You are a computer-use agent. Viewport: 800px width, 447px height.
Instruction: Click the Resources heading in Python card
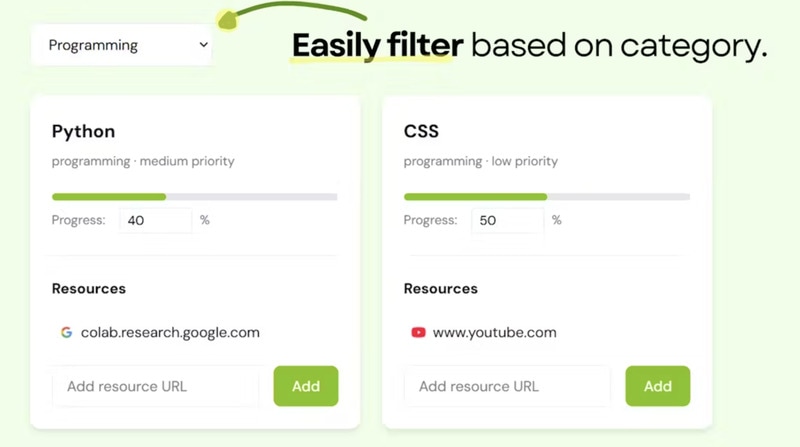(89, 288)
